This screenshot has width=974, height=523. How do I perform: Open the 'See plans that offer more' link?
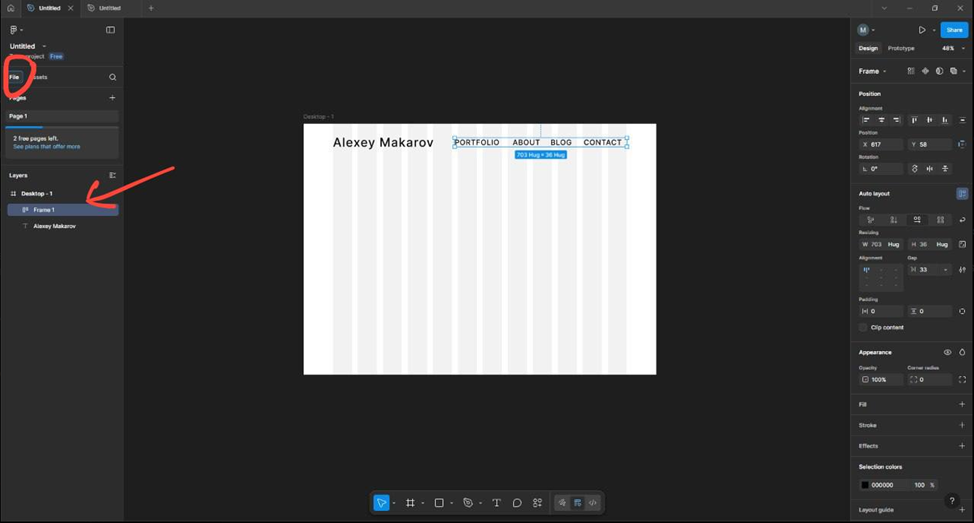(47, 147)
